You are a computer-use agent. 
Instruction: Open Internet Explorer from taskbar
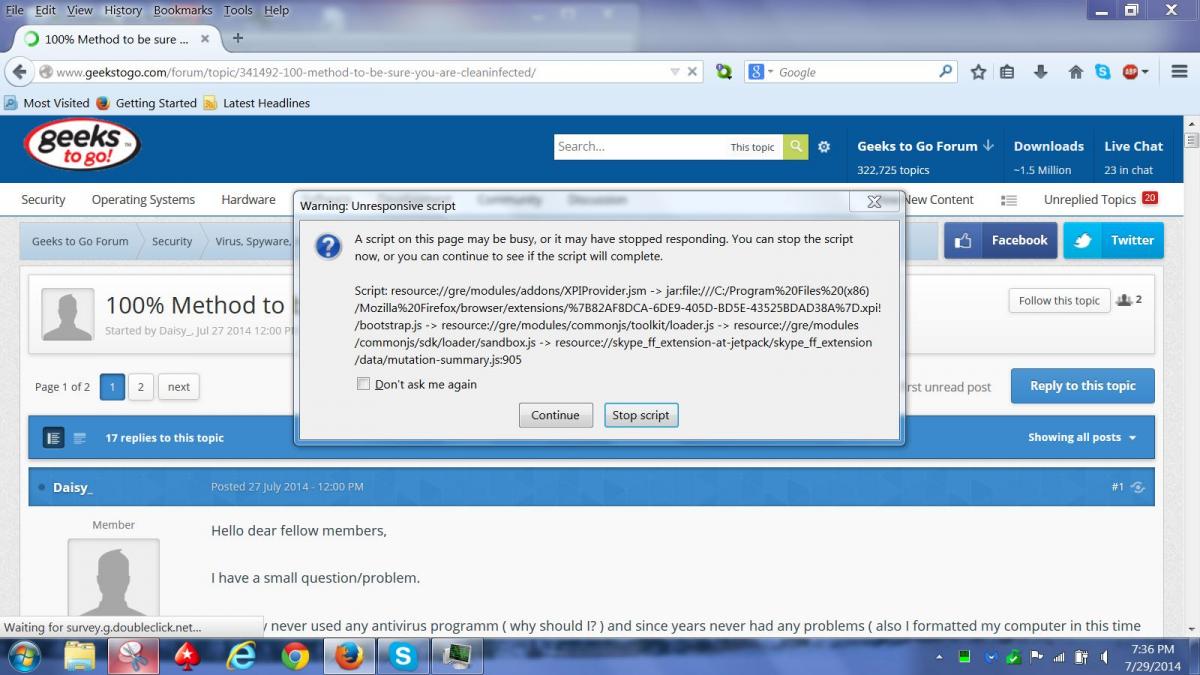(x=241, y=656)
